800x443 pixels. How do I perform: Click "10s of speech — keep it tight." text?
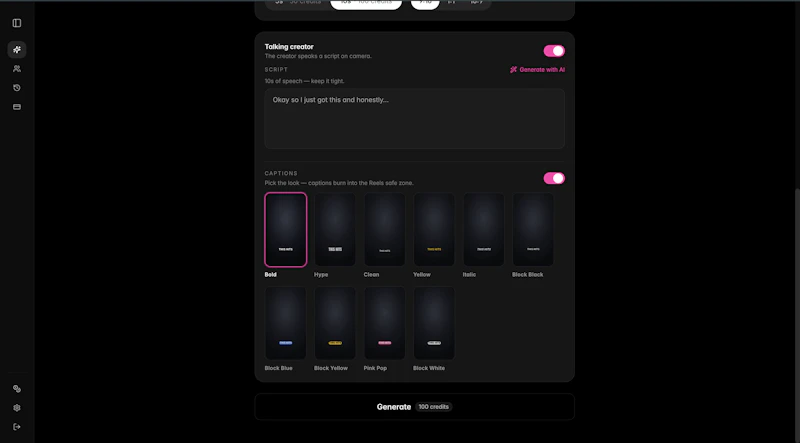coord(304,81)
